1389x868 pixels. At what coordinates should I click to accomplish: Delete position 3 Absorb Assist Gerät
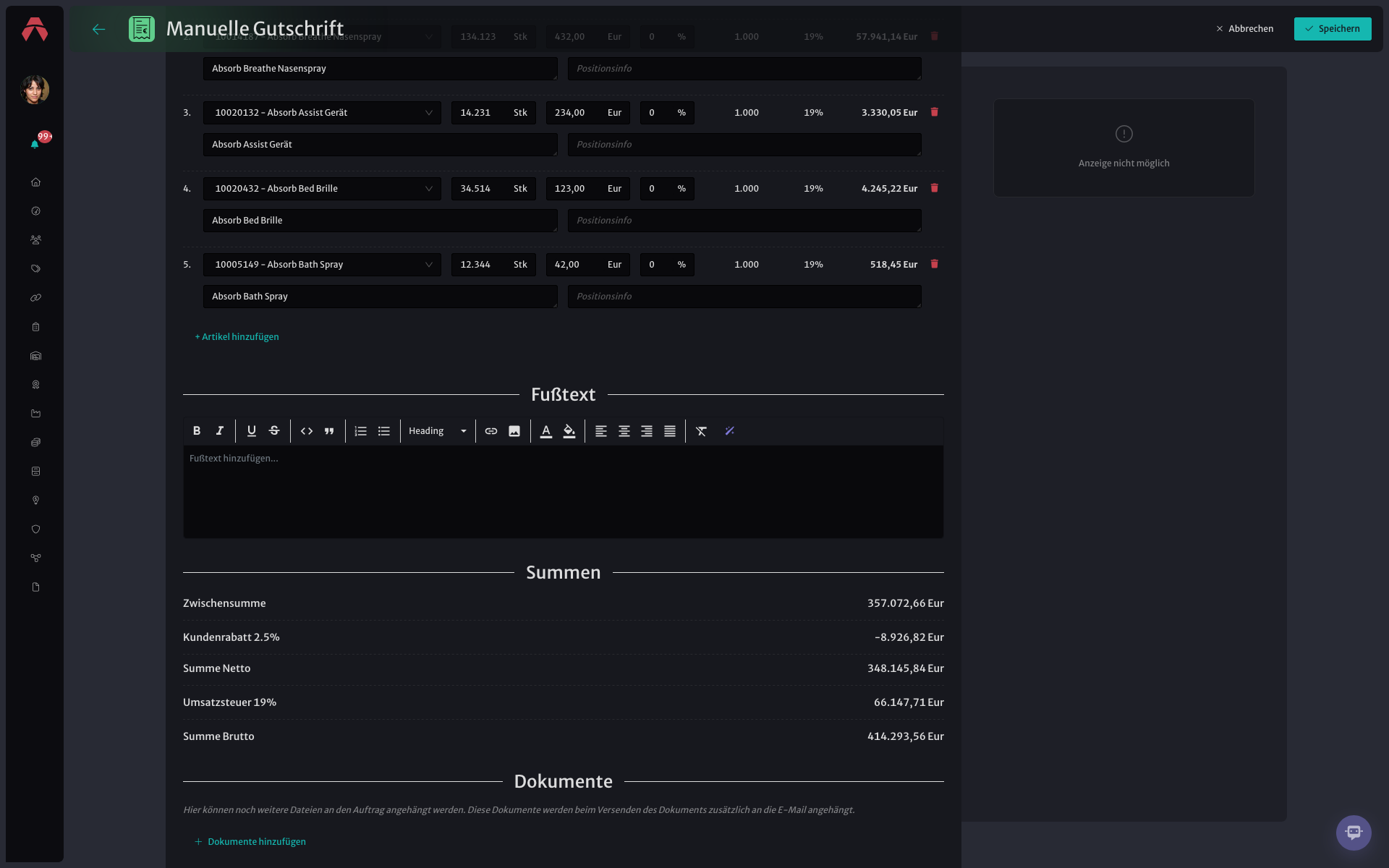coord(934,112)
